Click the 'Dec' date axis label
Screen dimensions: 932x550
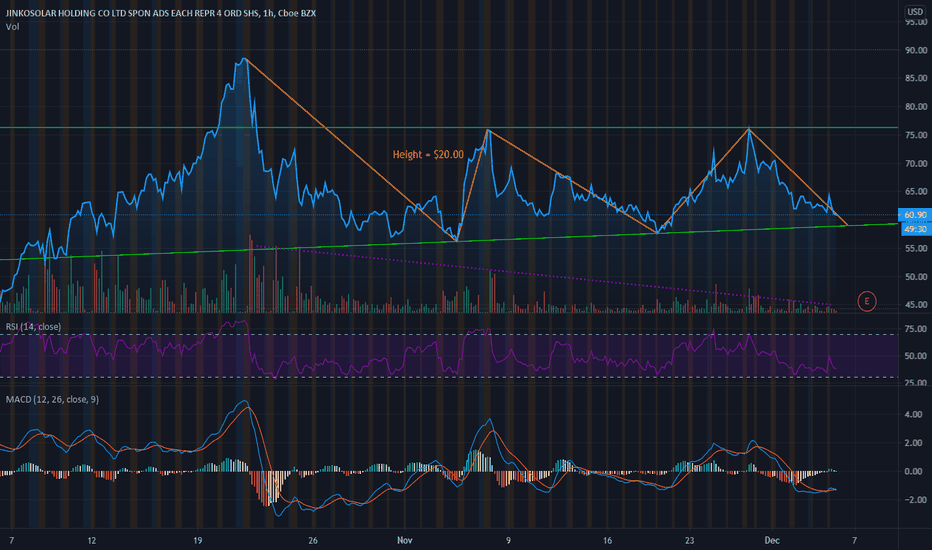(772, 540)
